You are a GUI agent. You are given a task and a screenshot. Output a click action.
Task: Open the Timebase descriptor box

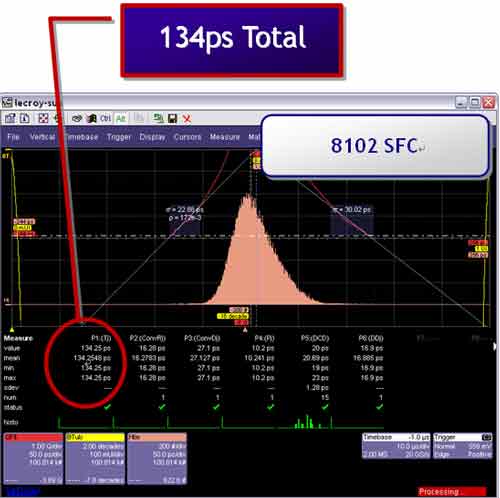point(396,446)
